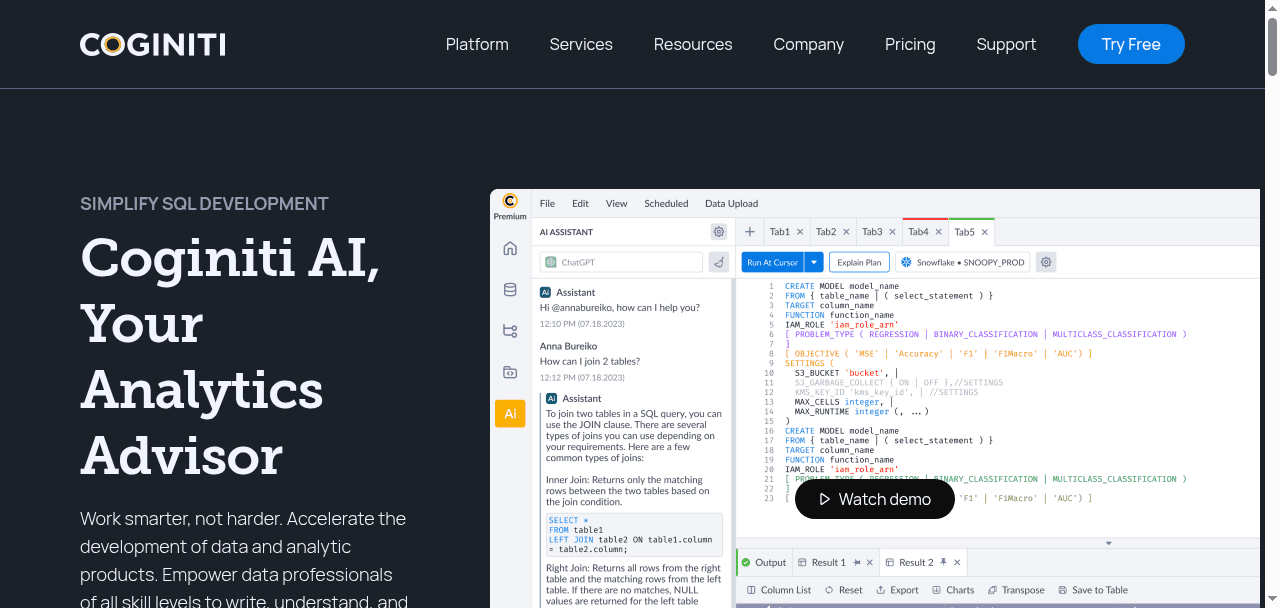The image size is (1280, 608).
Task: Pin the Result 1 tab
Action: tap(855, 562)
